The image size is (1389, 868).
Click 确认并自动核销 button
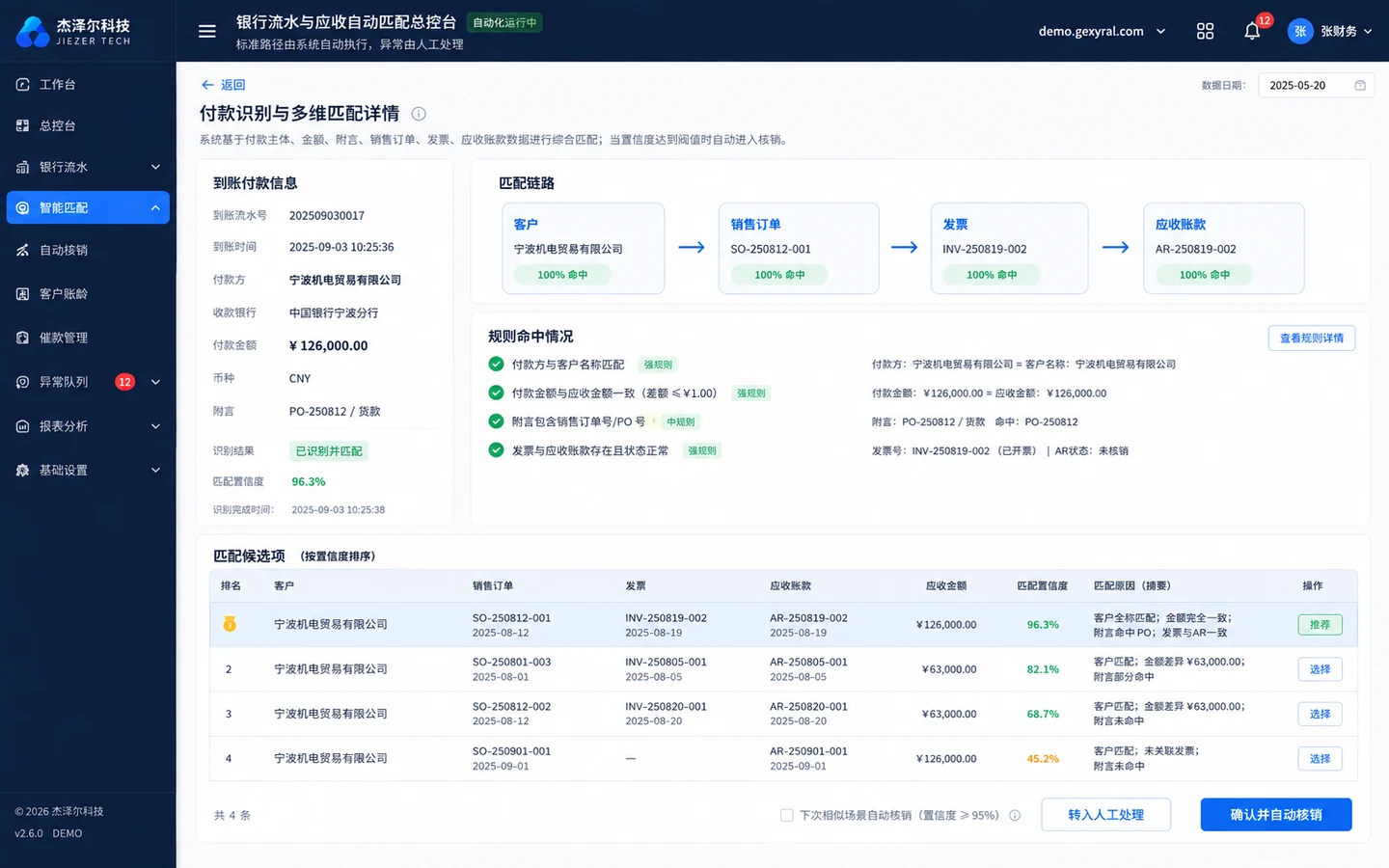tap(1275, 815)
